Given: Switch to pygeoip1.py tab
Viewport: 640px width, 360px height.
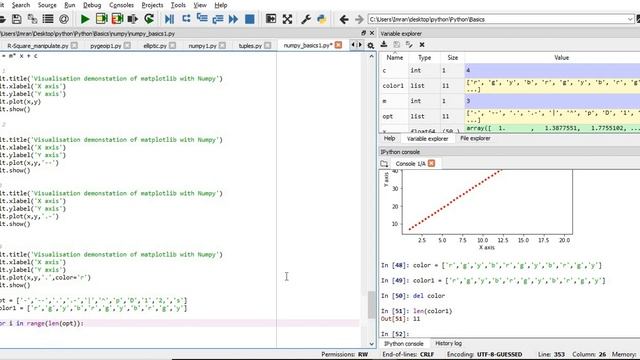Looking at the screenshot, I should pyautogui.click(x=106, y=45).
